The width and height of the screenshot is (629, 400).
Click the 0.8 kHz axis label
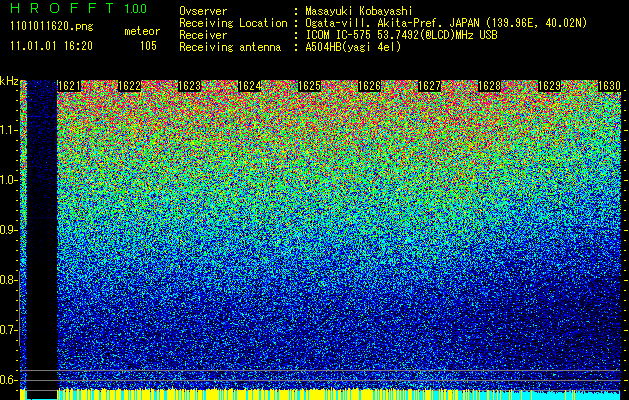9,280
